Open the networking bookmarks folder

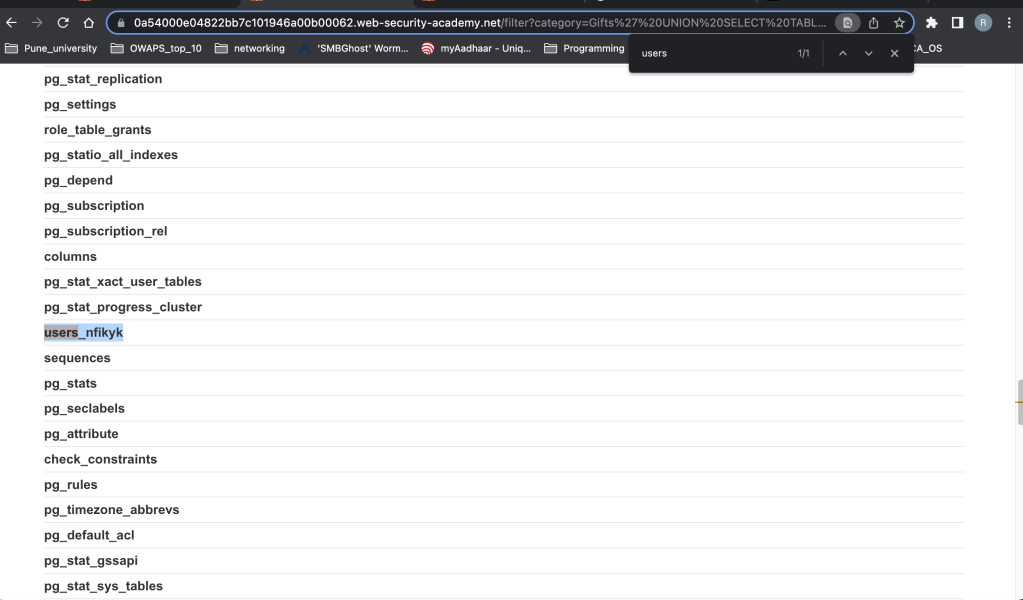pos(250,48)
